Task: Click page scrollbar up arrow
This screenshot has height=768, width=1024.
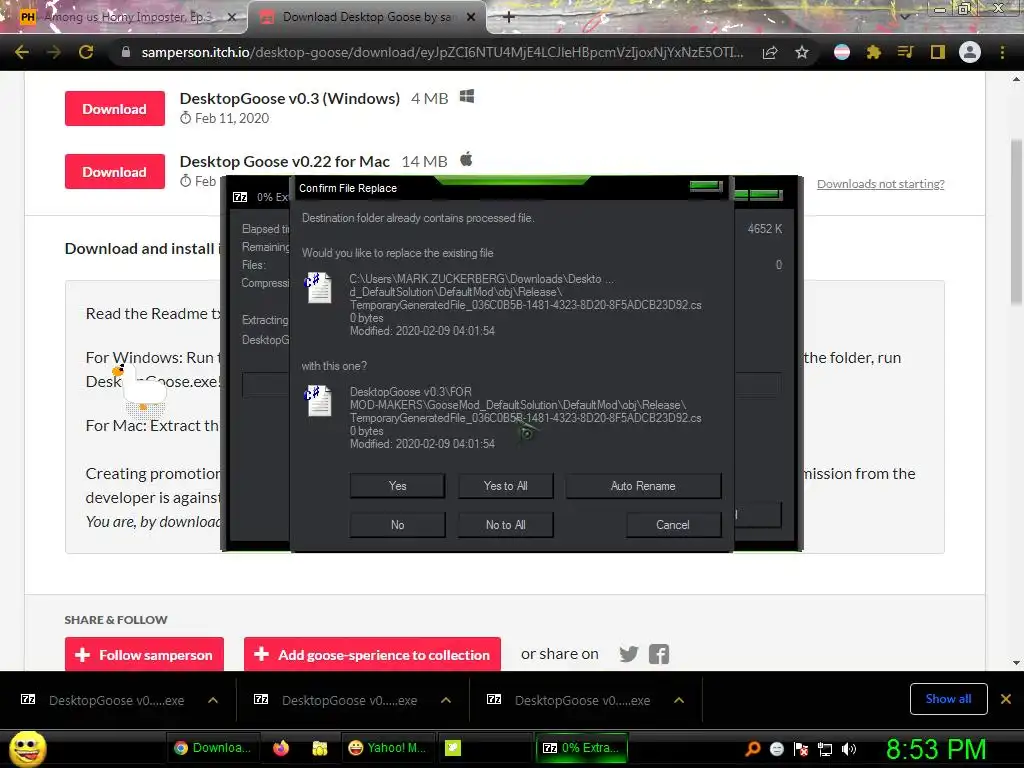Action: 1016,79
